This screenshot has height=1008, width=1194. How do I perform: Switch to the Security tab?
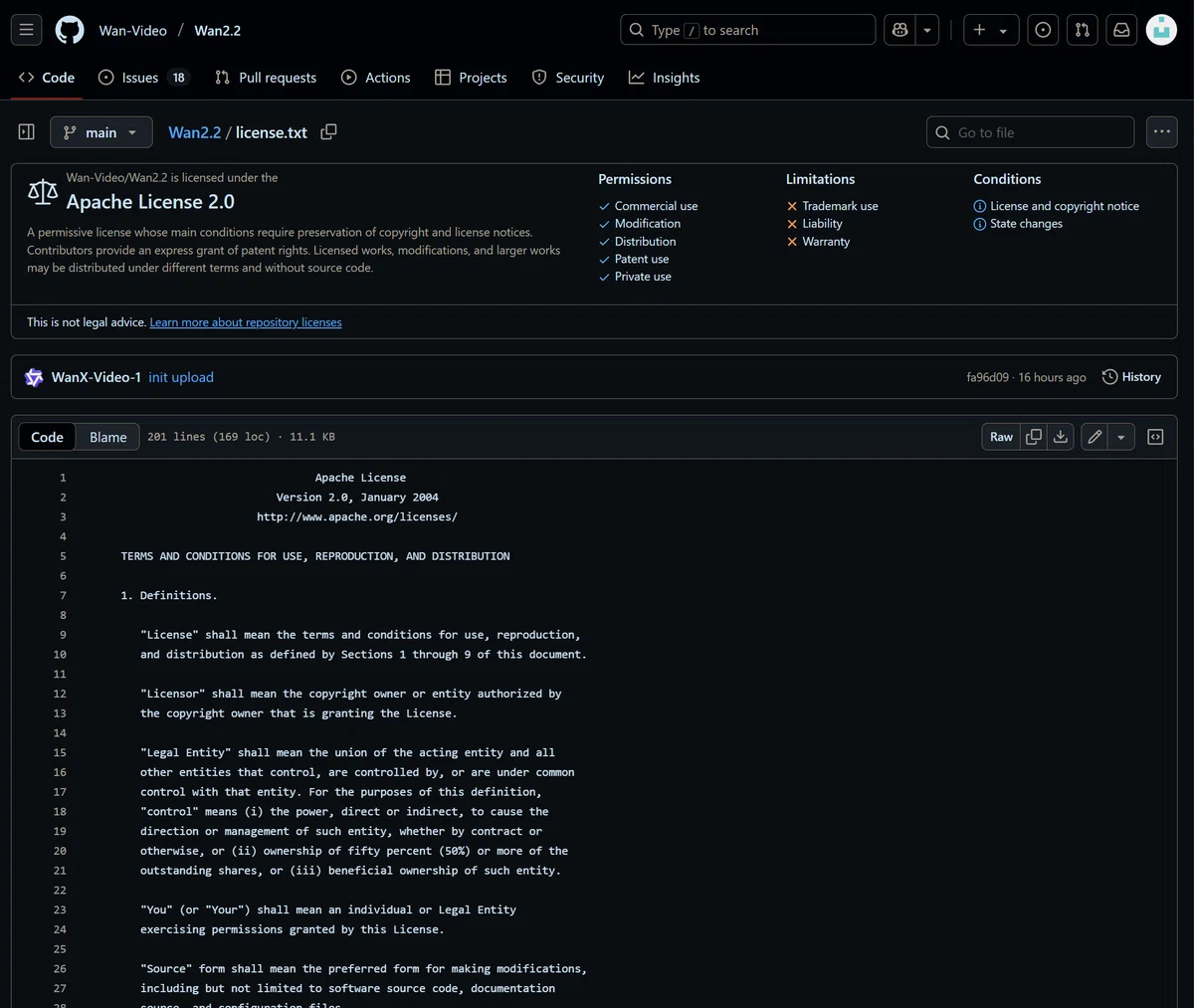(x=568, y=78)
